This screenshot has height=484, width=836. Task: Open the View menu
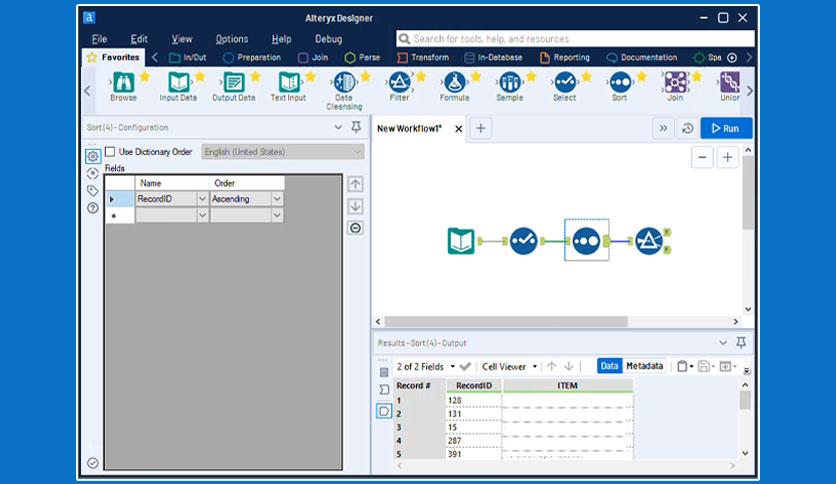tap(182, 39)
